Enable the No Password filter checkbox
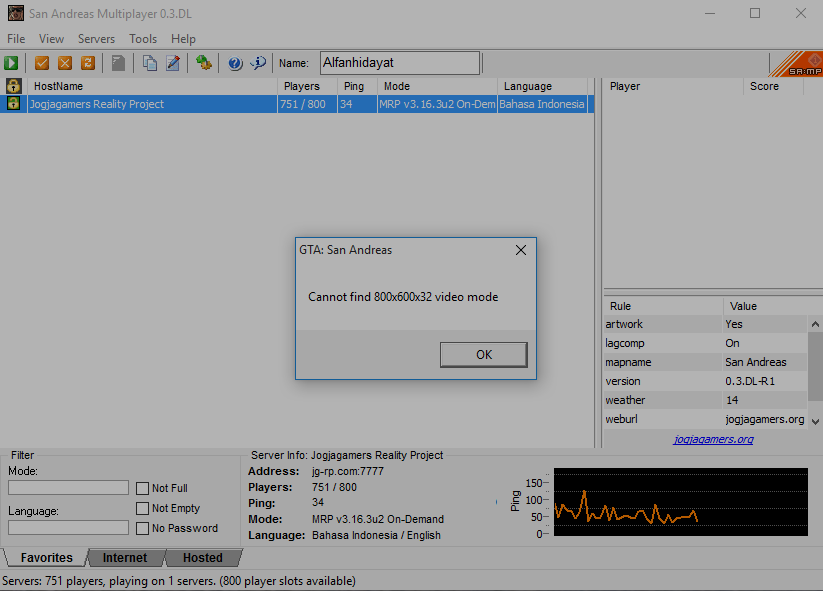The image size is (823, 591). point(142,528)
